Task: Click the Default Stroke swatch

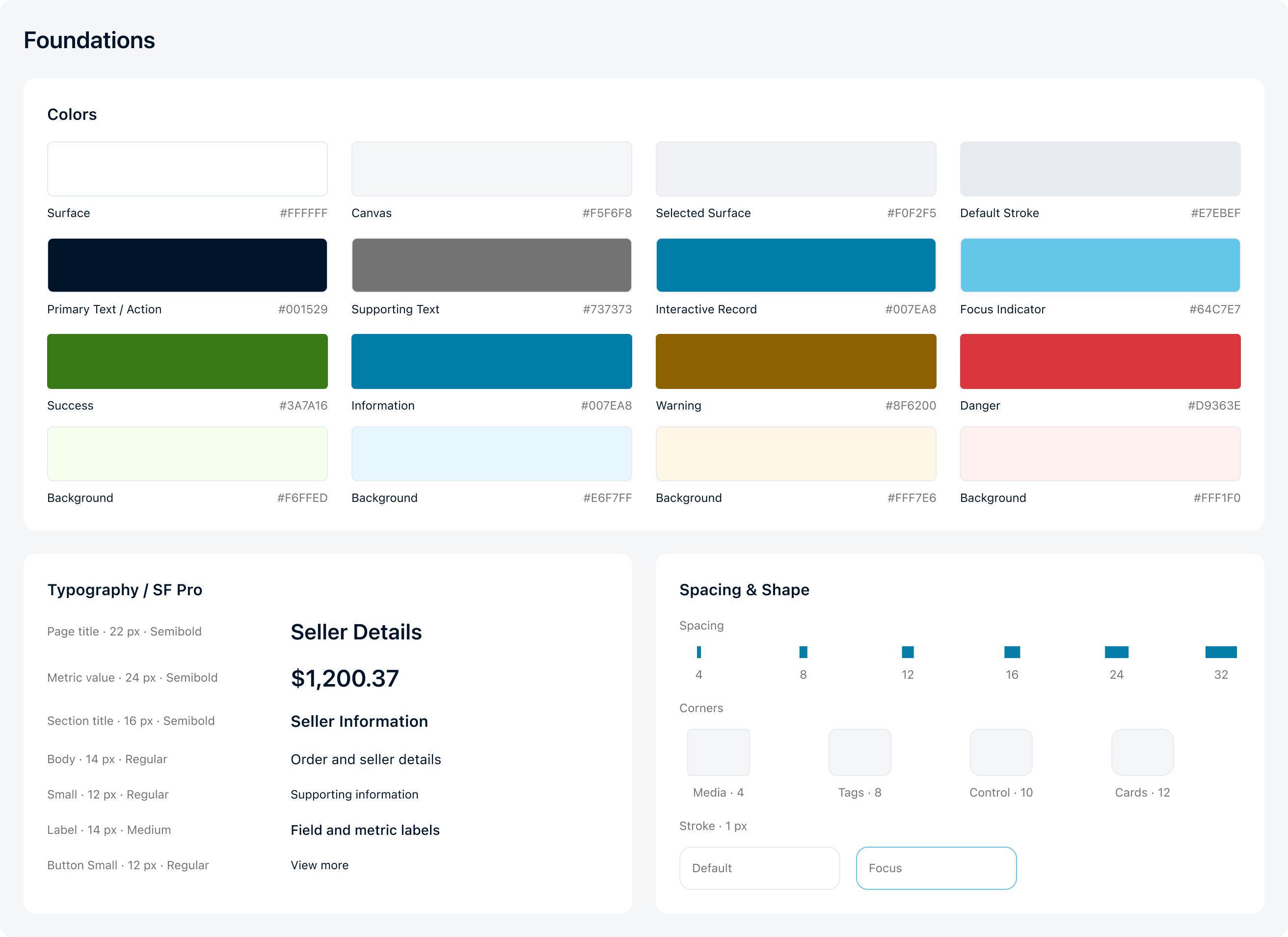Action: tap(1100, 169)
